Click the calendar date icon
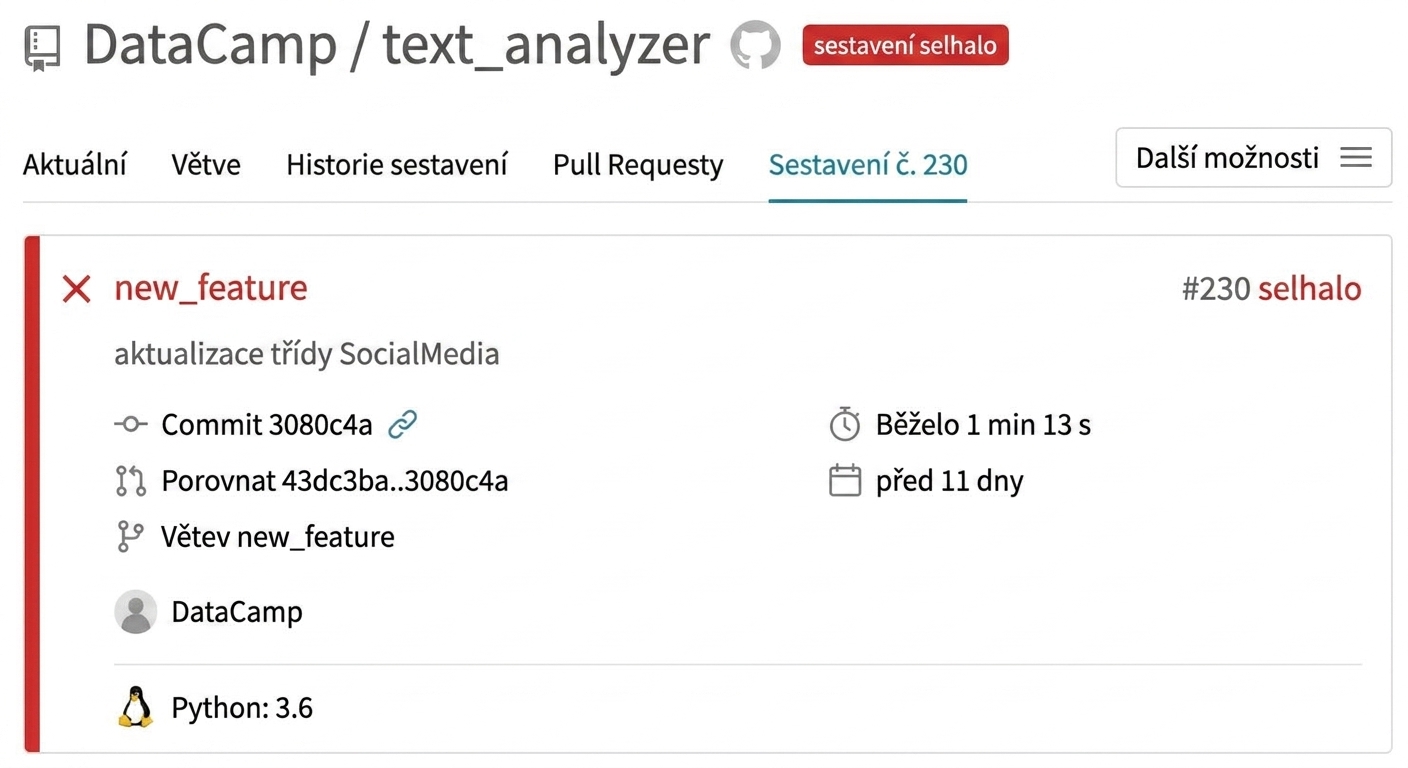 845,481
